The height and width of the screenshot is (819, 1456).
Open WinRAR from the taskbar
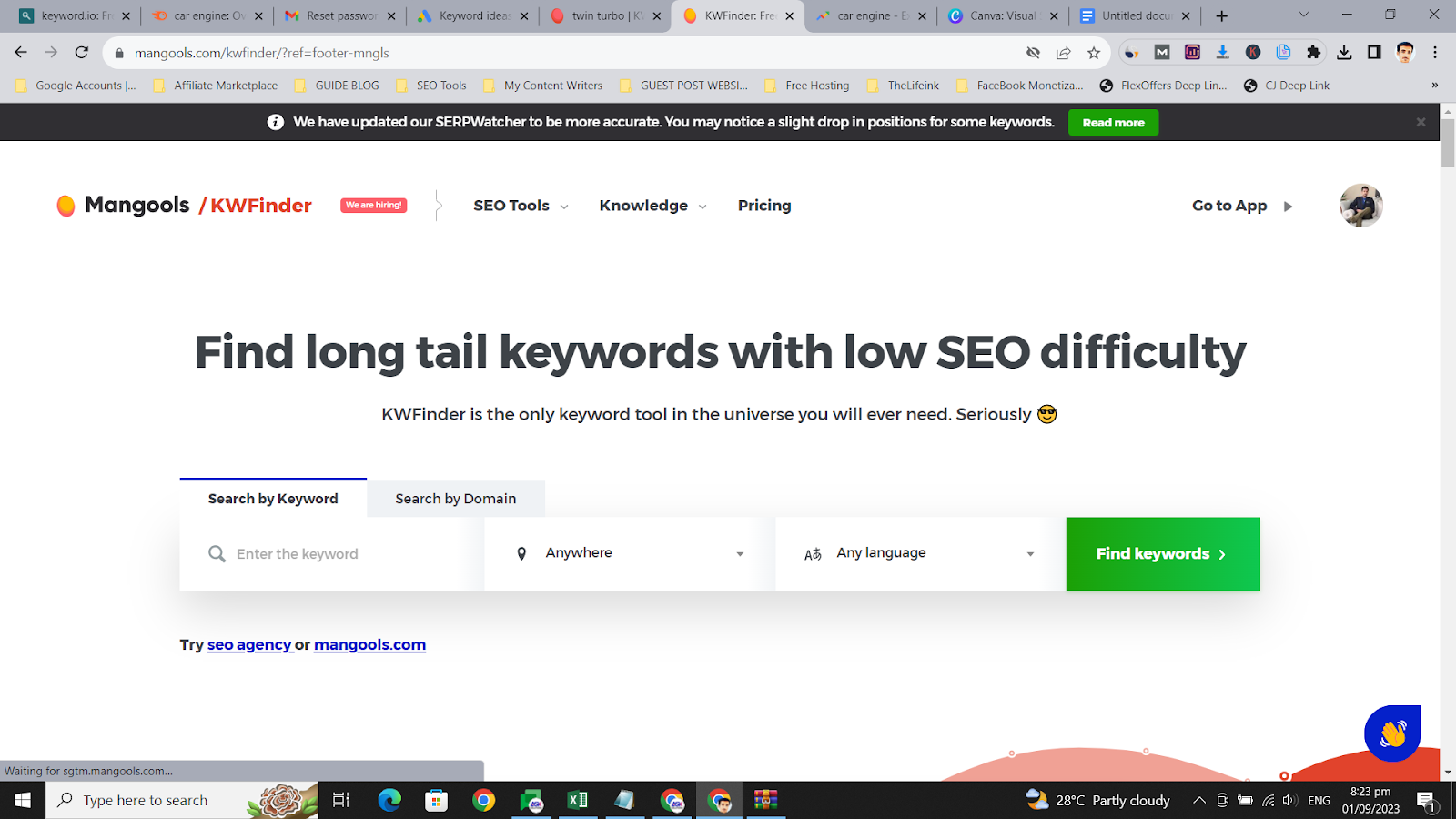tap(766, 801)
